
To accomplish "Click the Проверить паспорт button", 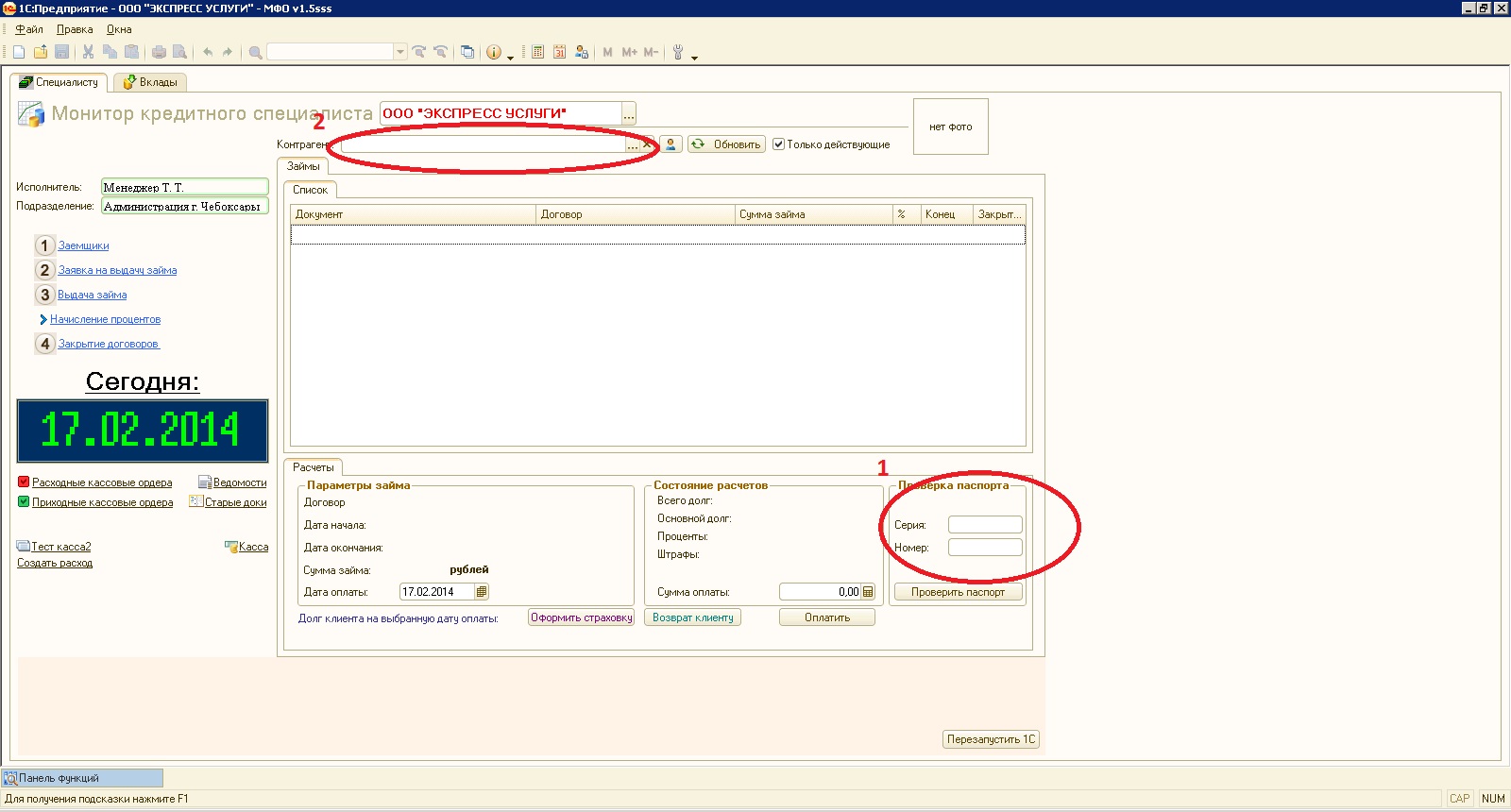I will pyautogui.click(x=958, y=592).
